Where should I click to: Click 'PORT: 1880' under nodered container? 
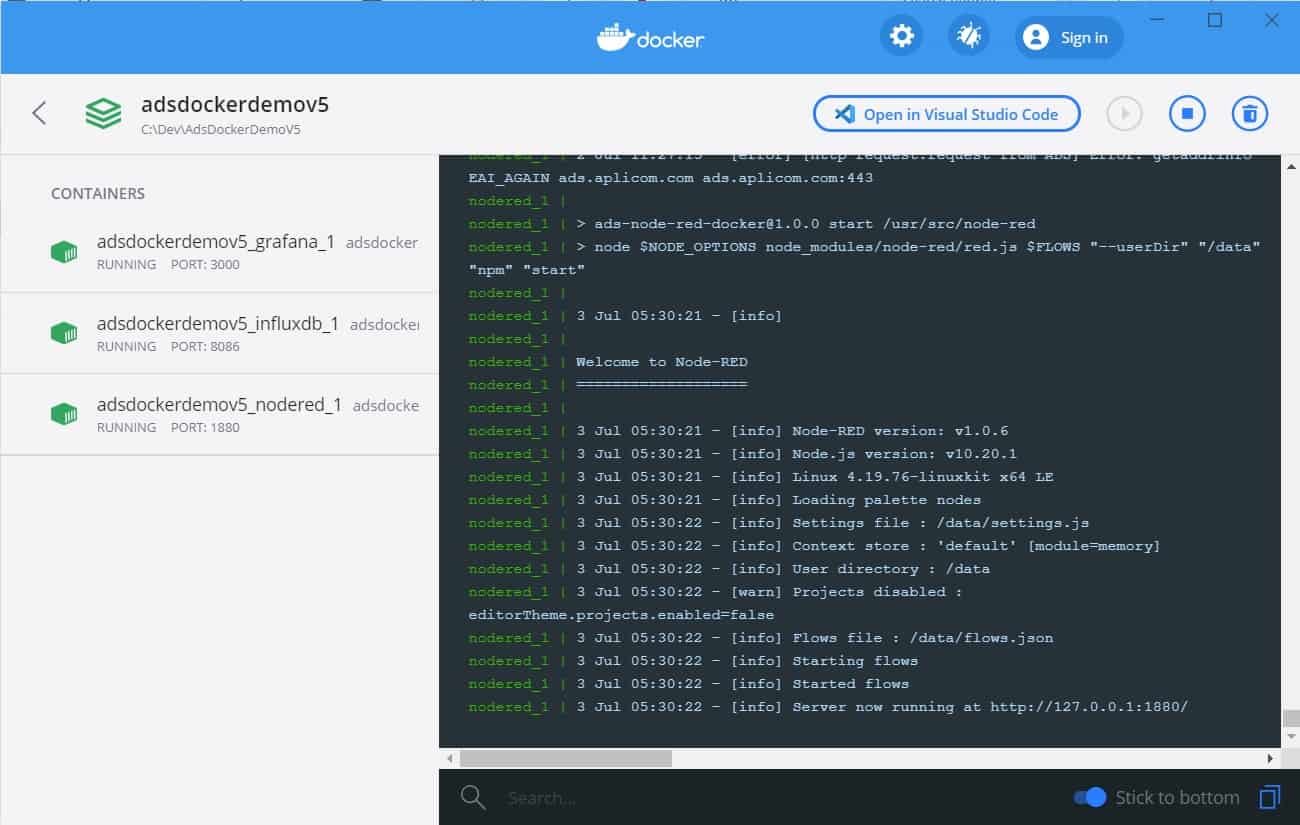point(205,427)
